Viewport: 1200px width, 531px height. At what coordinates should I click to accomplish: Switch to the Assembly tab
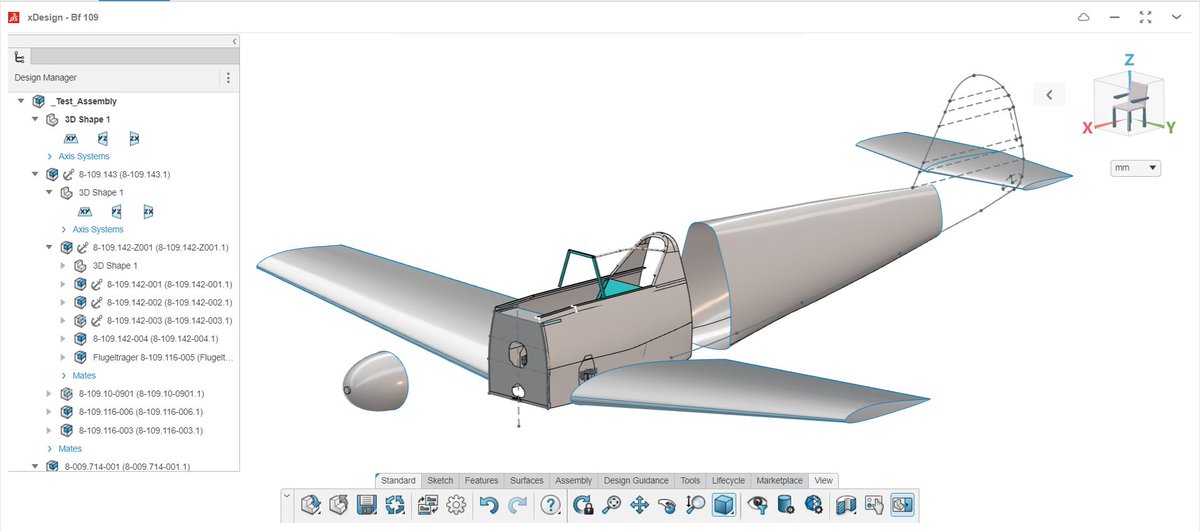pyautogui.click(x=573, y=481)
